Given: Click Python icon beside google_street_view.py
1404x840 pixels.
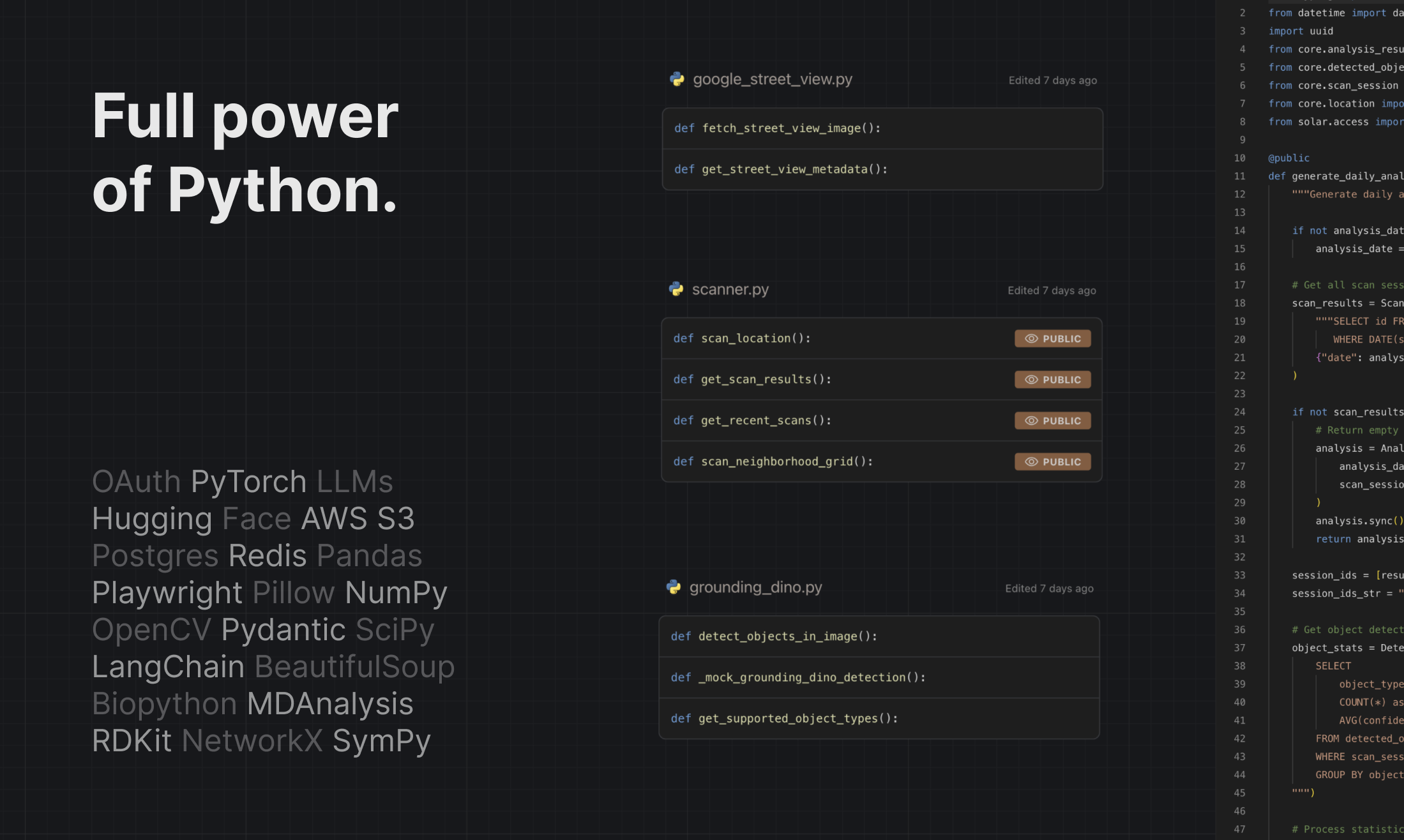Looking at the screenshot, I should (677, 79).
